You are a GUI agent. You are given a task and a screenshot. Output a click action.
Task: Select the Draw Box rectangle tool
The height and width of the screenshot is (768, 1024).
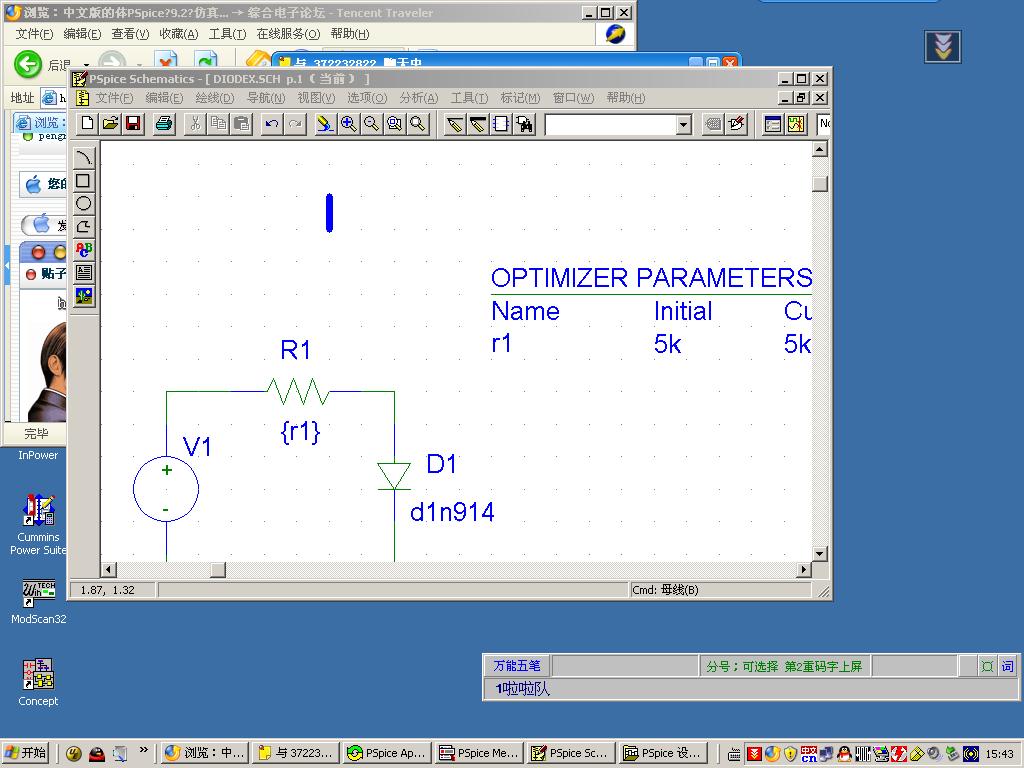pos(84,180)
